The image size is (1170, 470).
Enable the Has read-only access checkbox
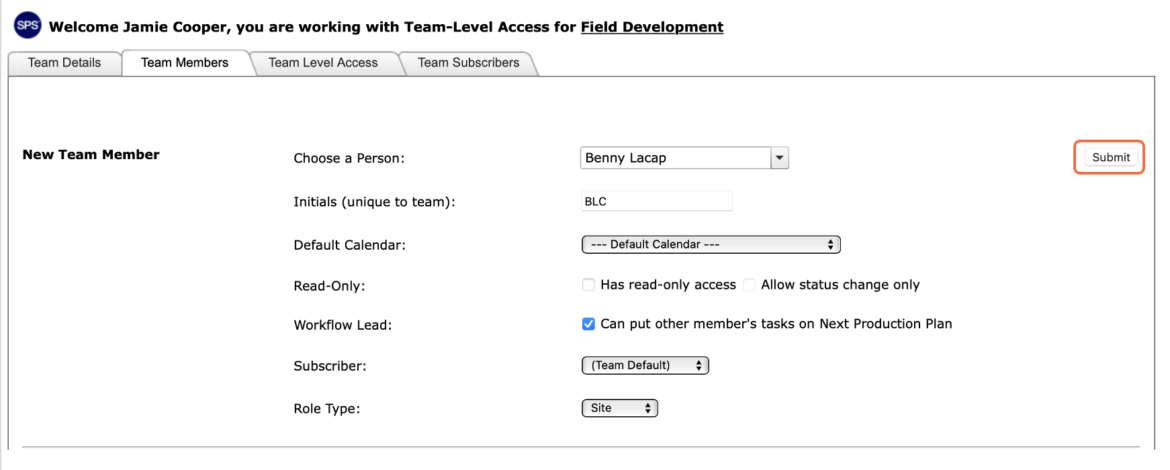[589, 285]
